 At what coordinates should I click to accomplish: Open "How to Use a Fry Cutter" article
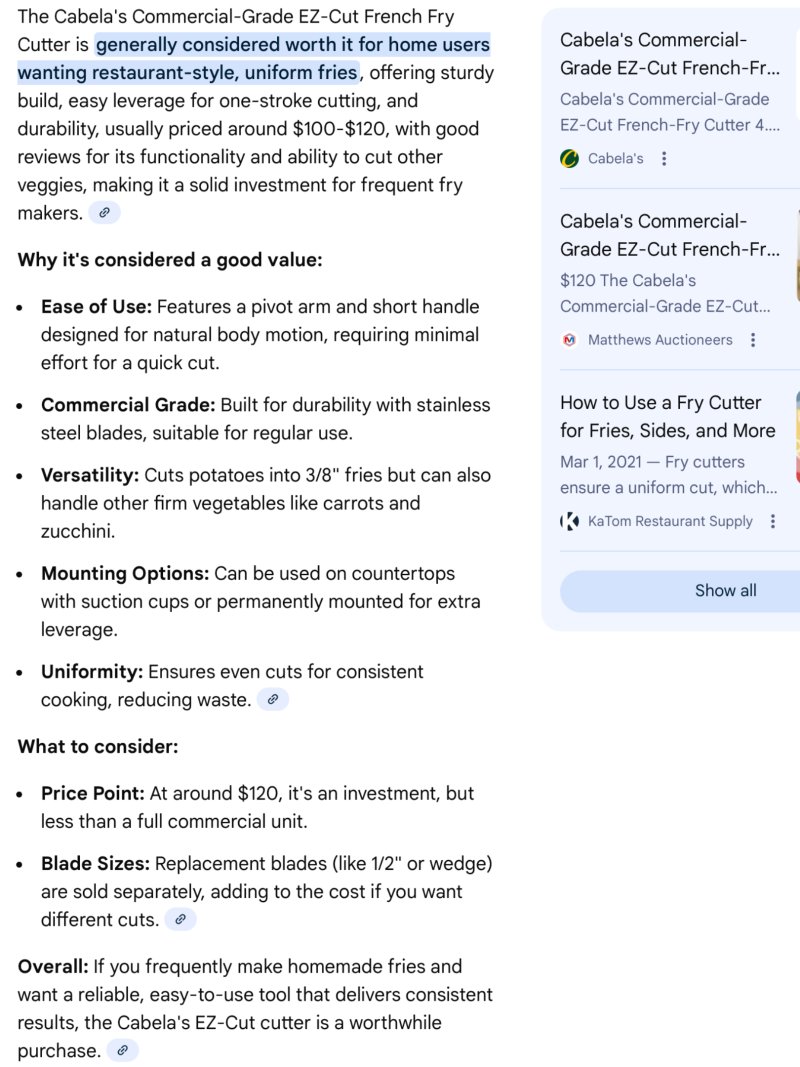click(x=667, y=416)
